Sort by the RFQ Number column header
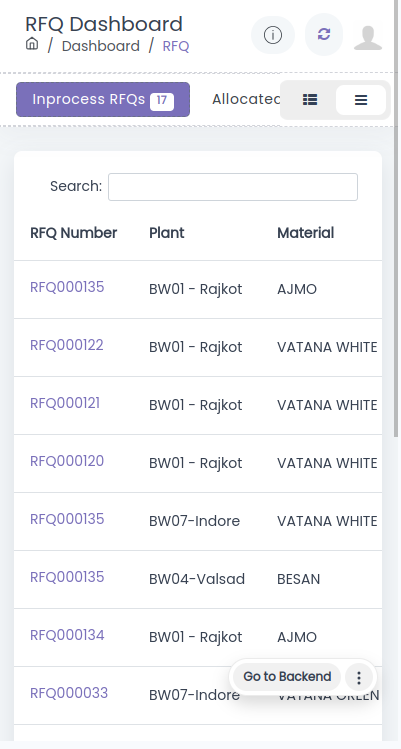The height and width of the screenshot is (749, 401). 74,233
